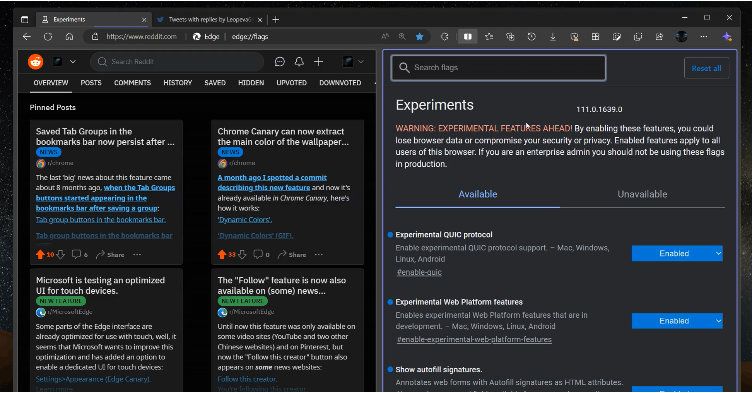Refresh the page
752x393 pixels.
click(48, 36)
